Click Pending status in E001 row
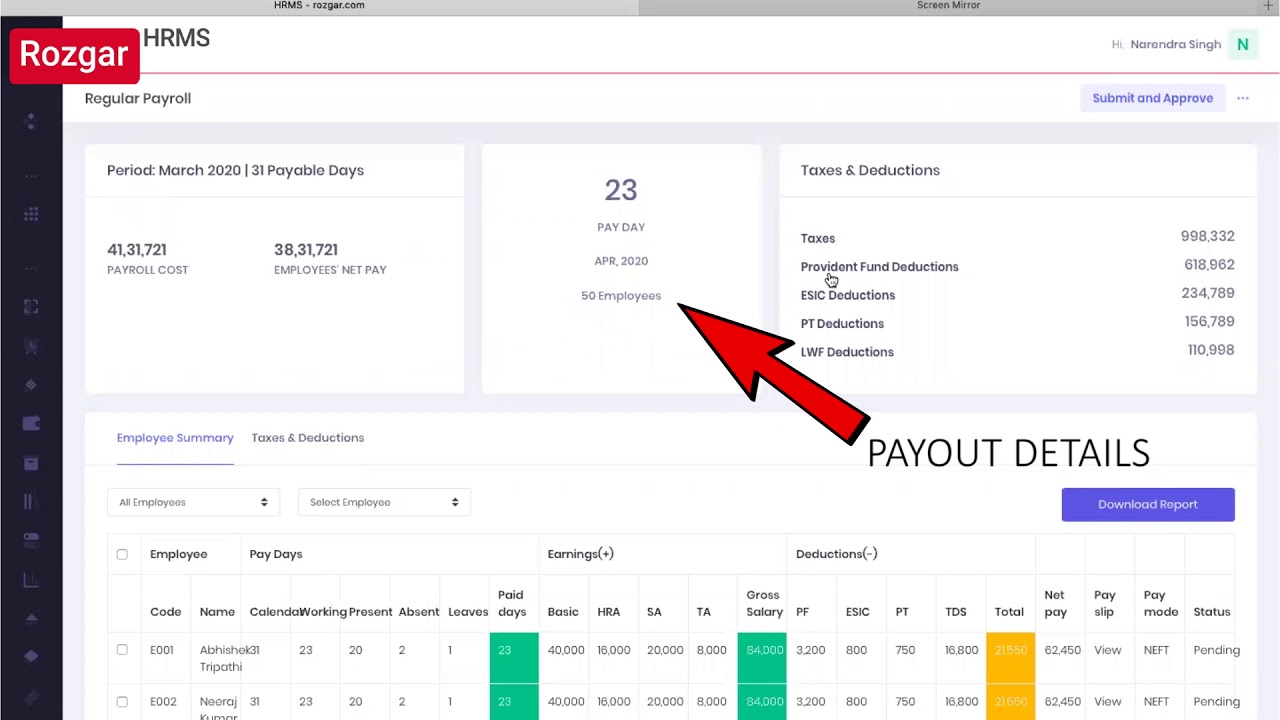This screenshot has height=720, width=1280. [x=1216, y=650]
